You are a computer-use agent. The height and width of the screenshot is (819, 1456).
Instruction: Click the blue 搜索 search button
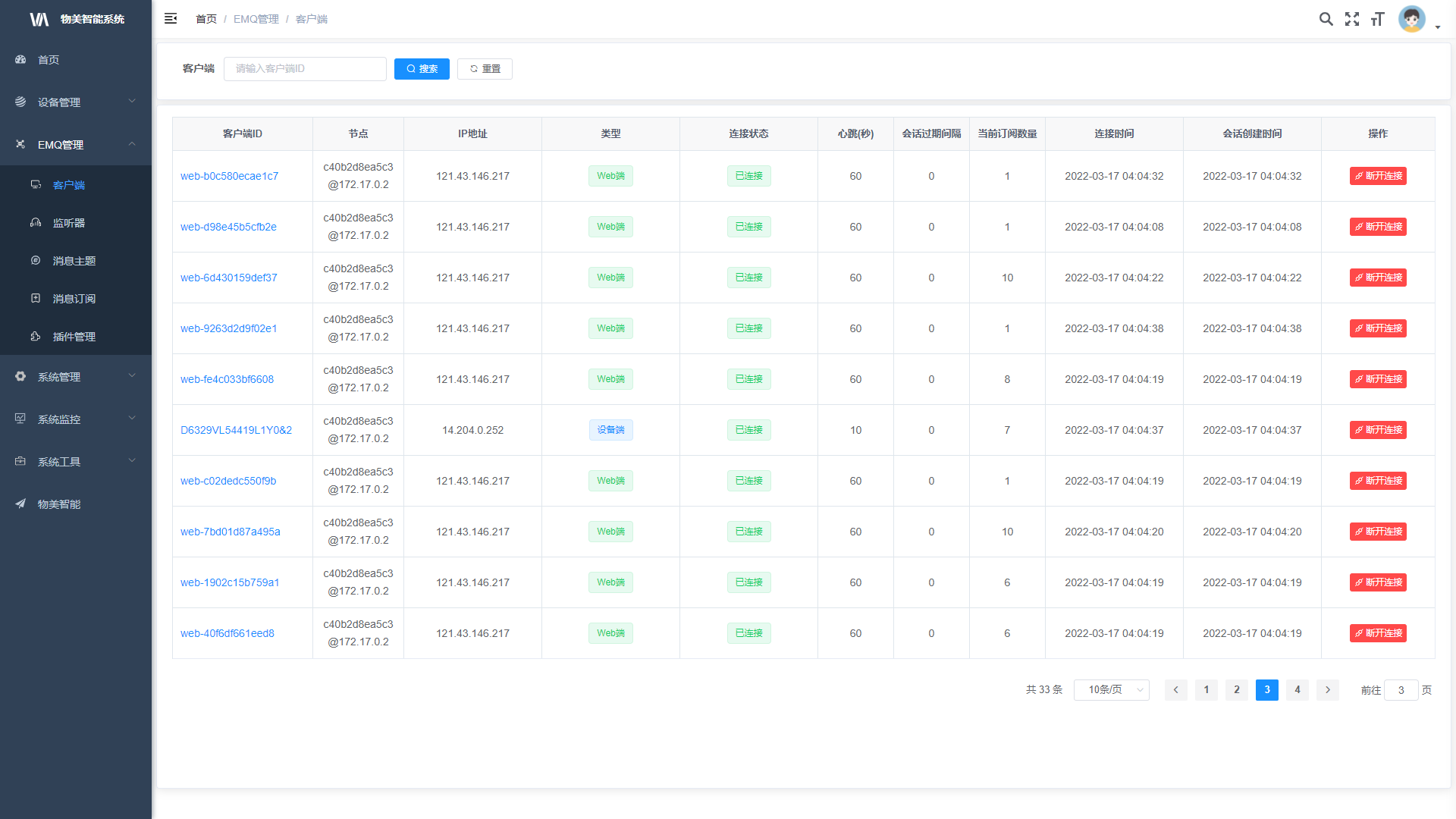tap(422, 69)
